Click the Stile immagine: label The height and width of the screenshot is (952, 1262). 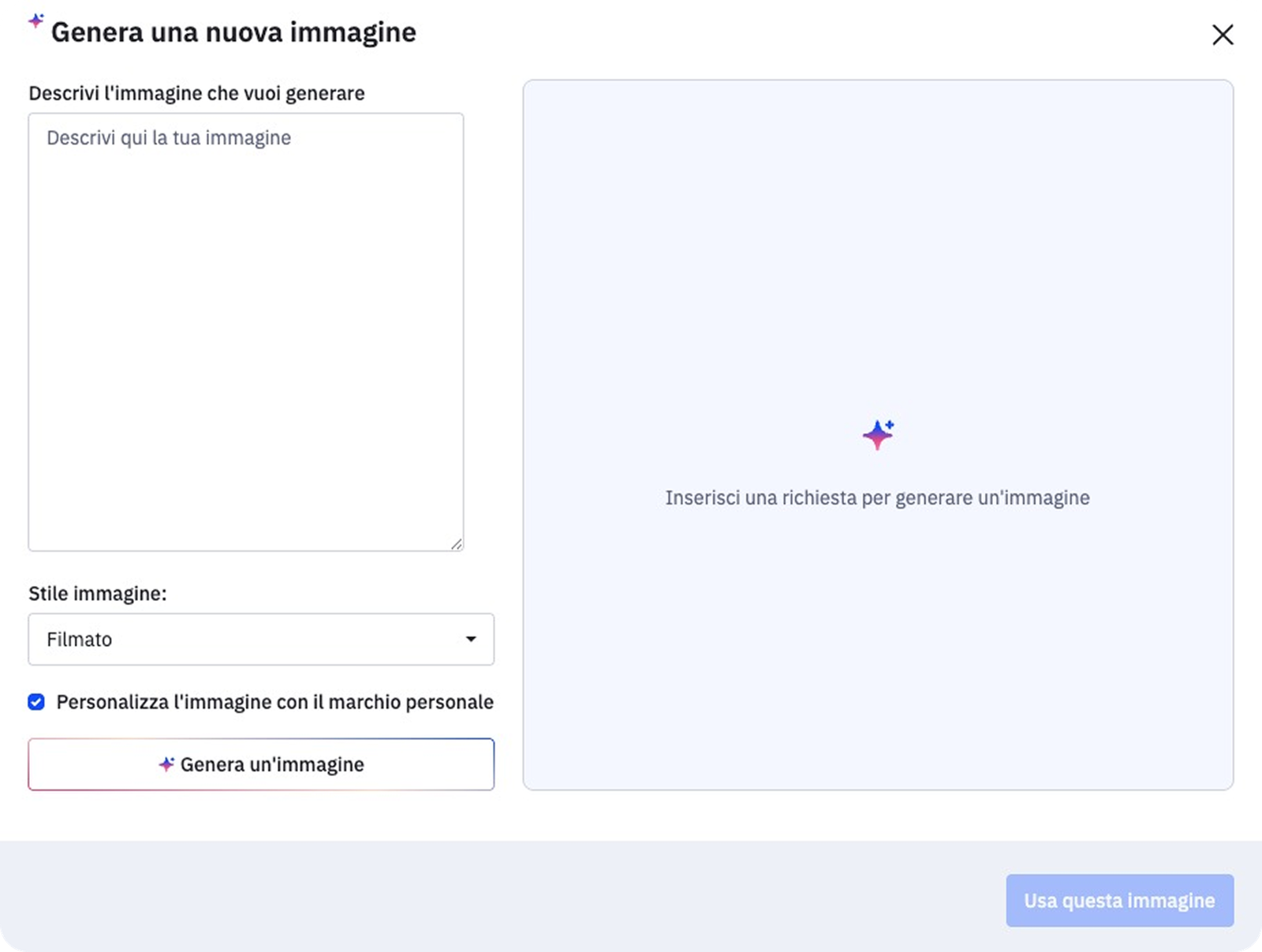point(98,593)
